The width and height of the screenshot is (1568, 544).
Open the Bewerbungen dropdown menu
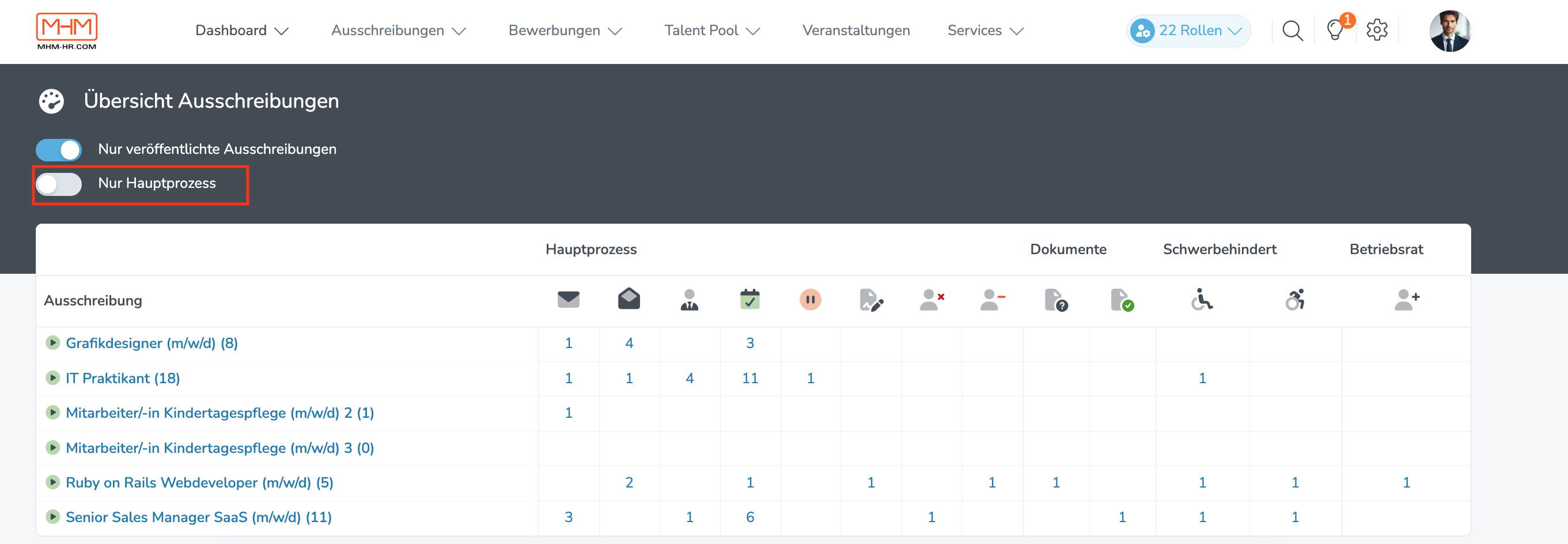[x=565, y=31]
